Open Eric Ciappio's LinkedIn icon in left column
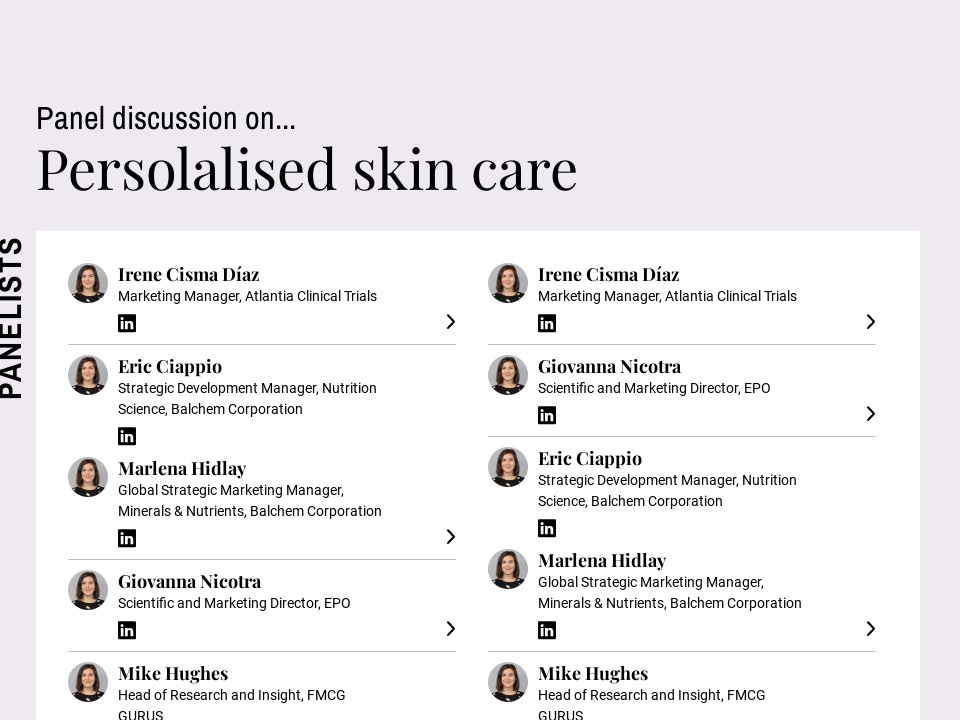The width and height of the screenshot is (960, 720). click(x=127, y=436)
